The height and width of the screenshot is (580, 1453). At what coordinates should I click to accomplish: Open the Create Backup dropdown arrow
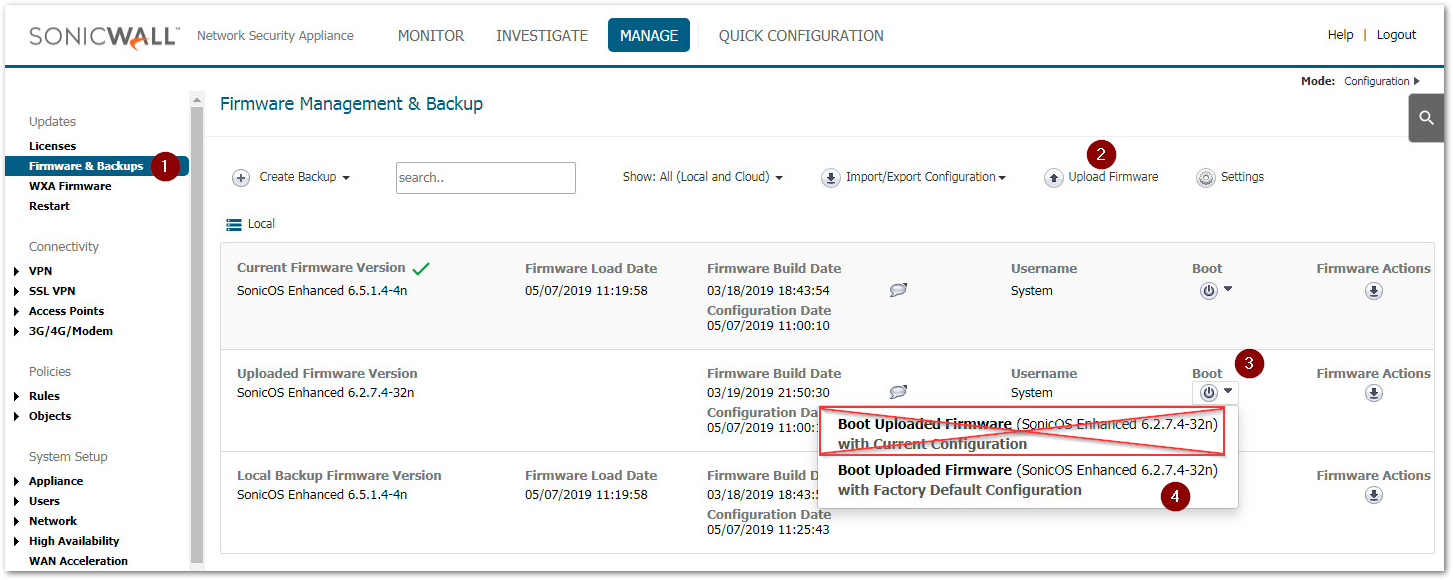click(346, 178)
